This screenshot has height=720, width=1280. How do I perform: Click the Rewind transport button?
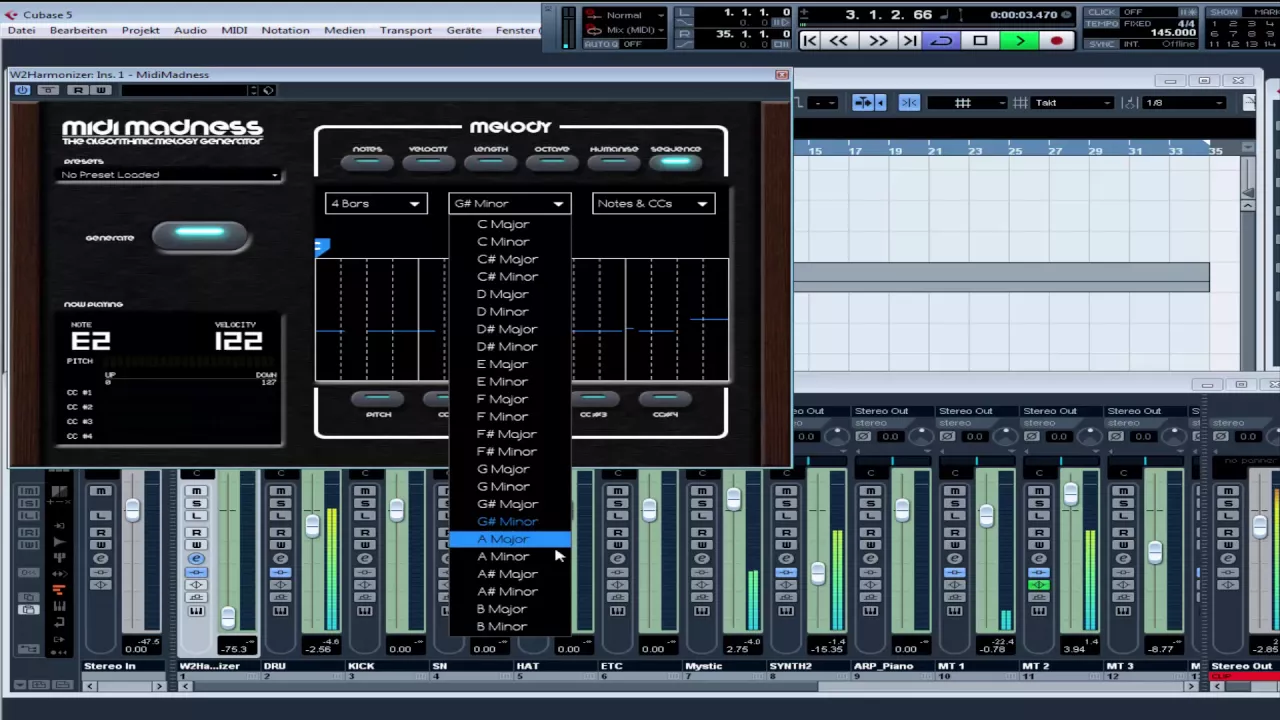(x=840, y=41)
